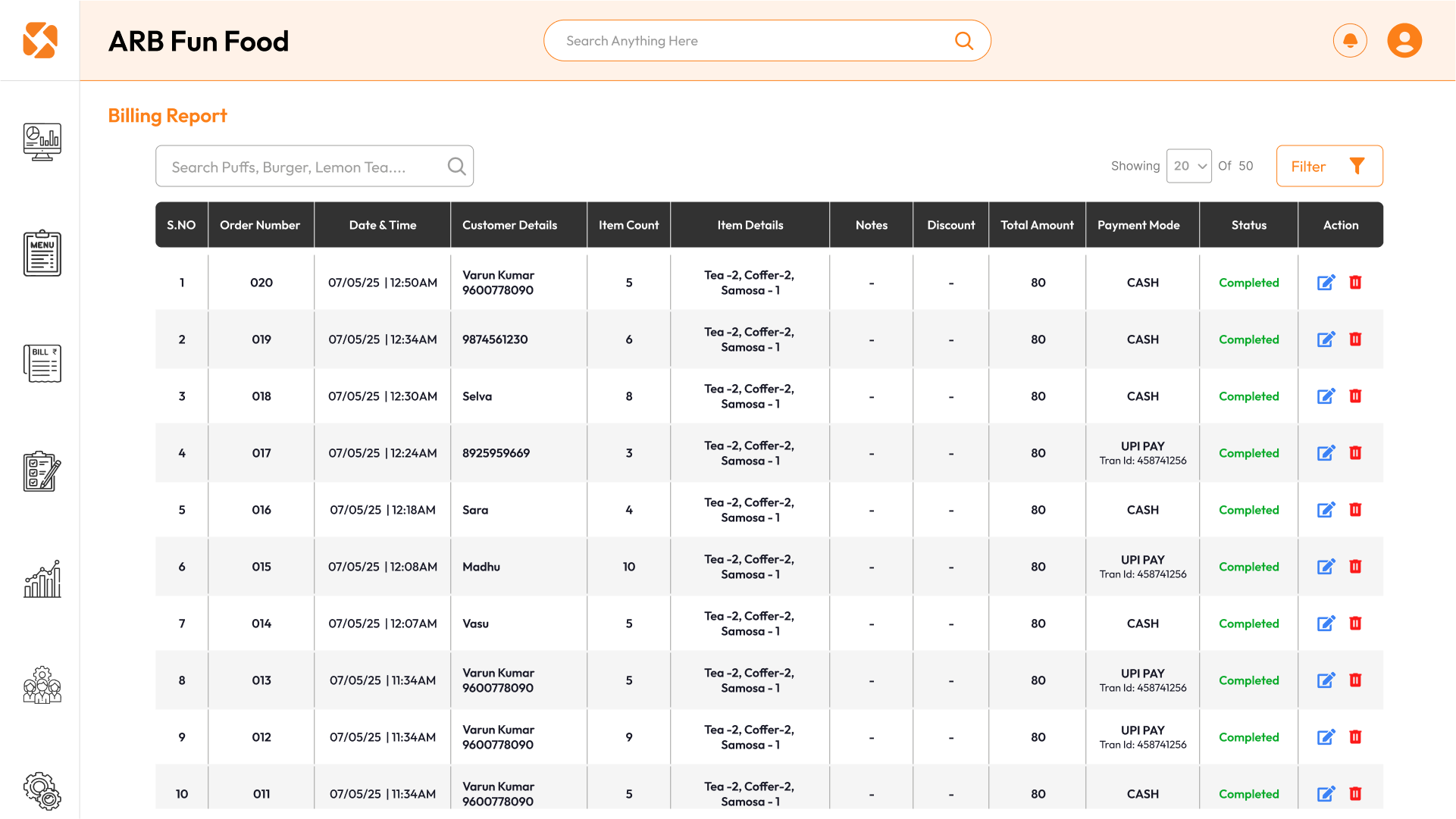Image resolution: width=1456 pixels, height=819 pixels.
Task: Edit order 015
Action: [1326, 567]
